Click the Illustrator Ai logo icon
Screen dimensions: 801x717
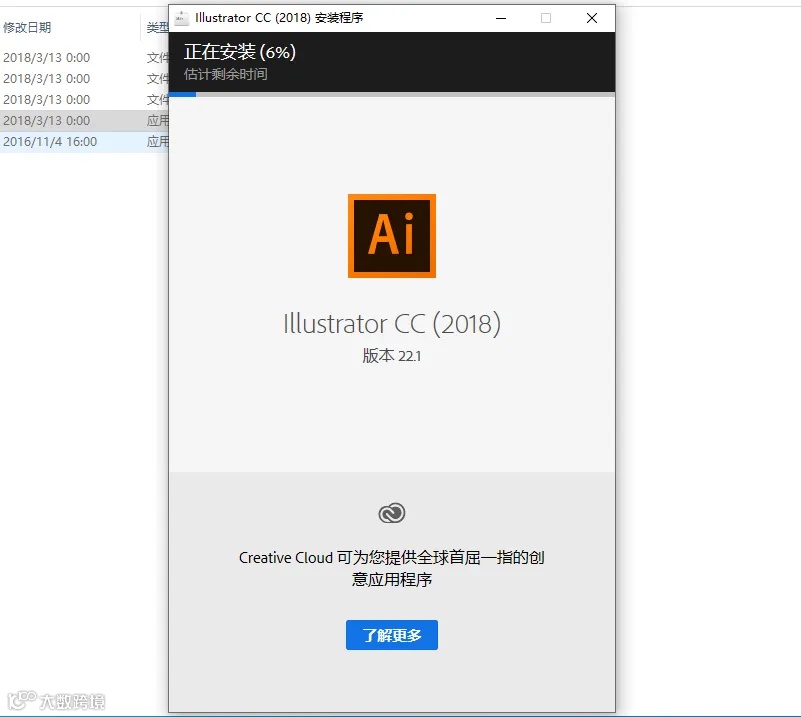point(392,236)
